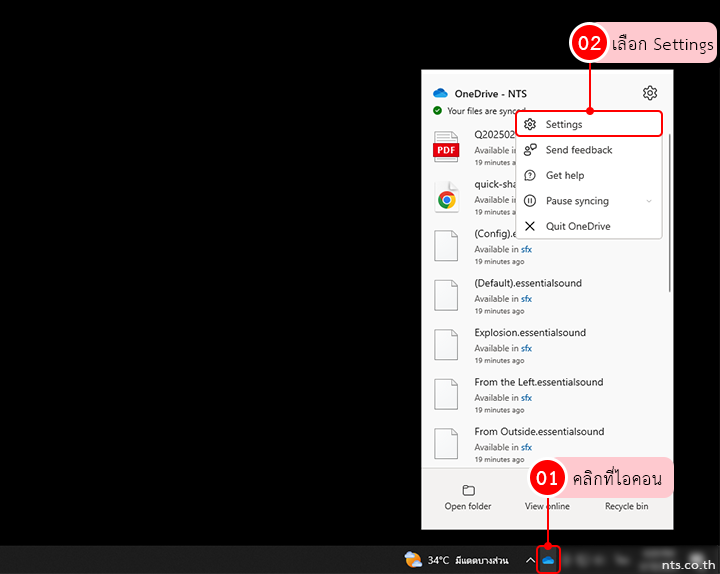Open From the Left.essentialsound file name
Image resolution: width=720 pixels, height=574 pixels.
coord(539,382)
